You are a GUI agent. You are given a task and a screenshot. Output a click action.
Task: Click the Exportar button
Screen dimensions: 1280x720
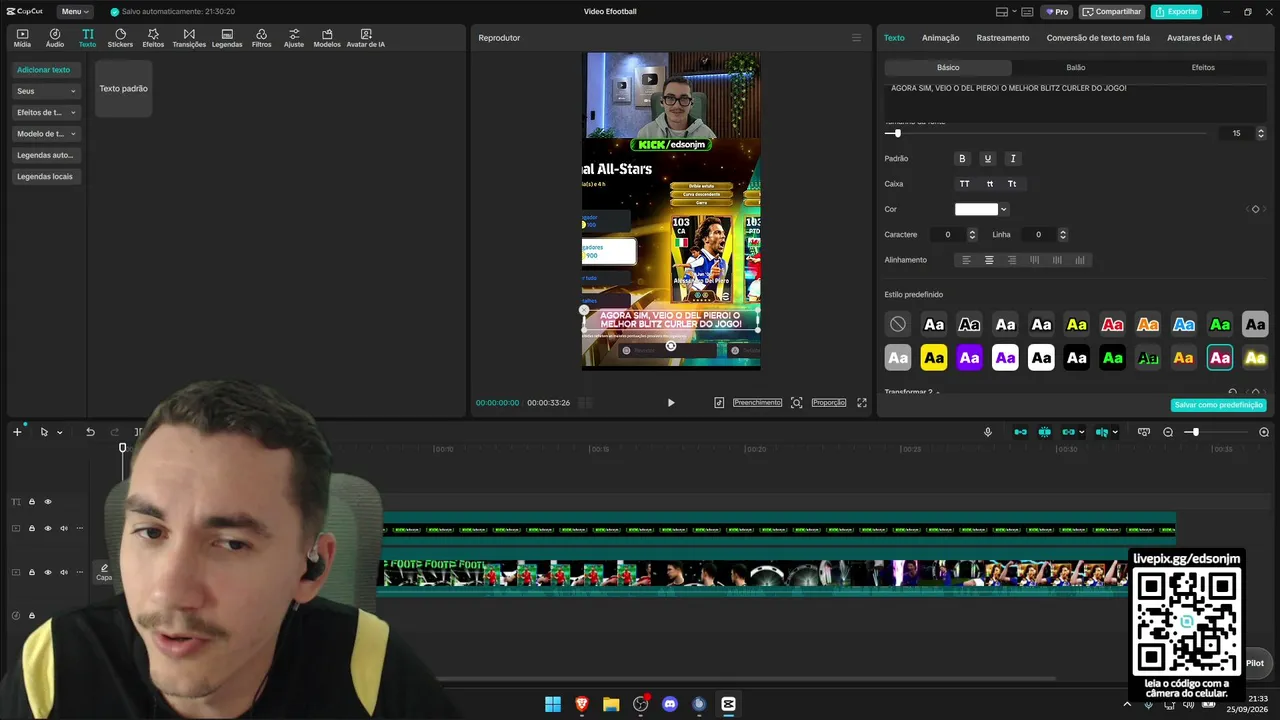click(1176, 12)
